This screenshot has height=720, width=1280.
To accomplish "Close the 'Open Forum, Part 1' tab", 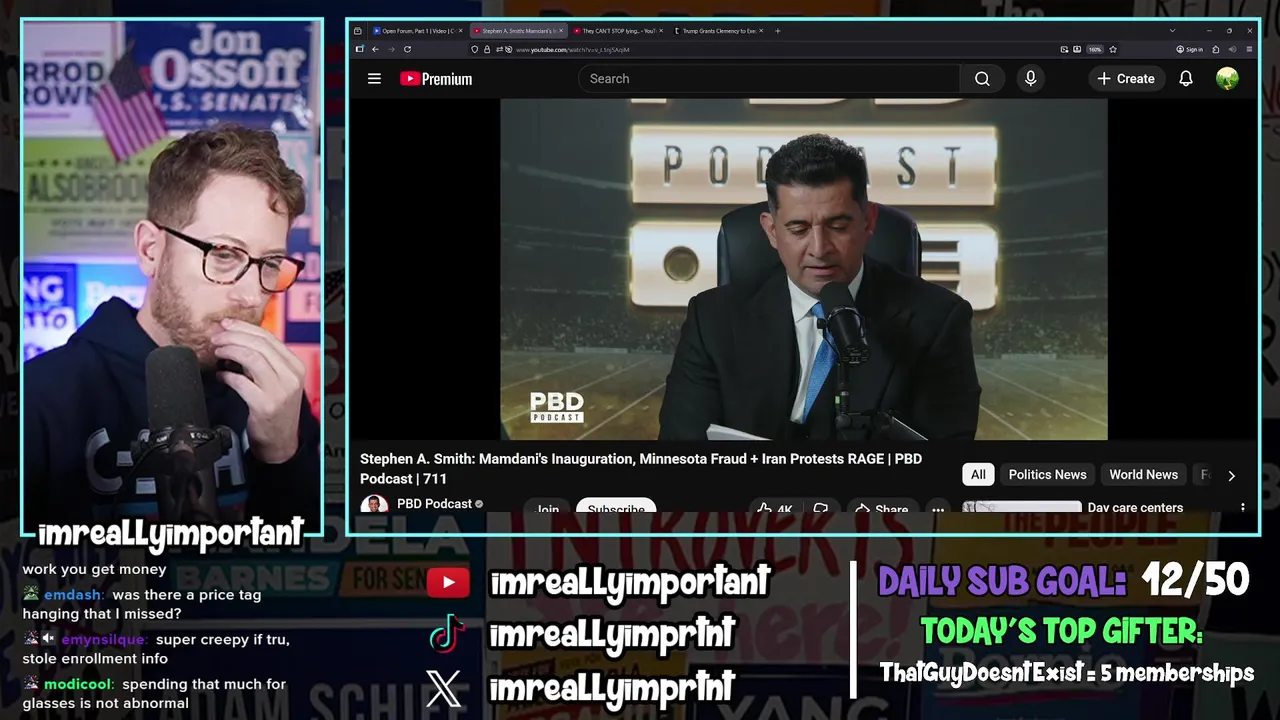I will (x=461, y=31).
